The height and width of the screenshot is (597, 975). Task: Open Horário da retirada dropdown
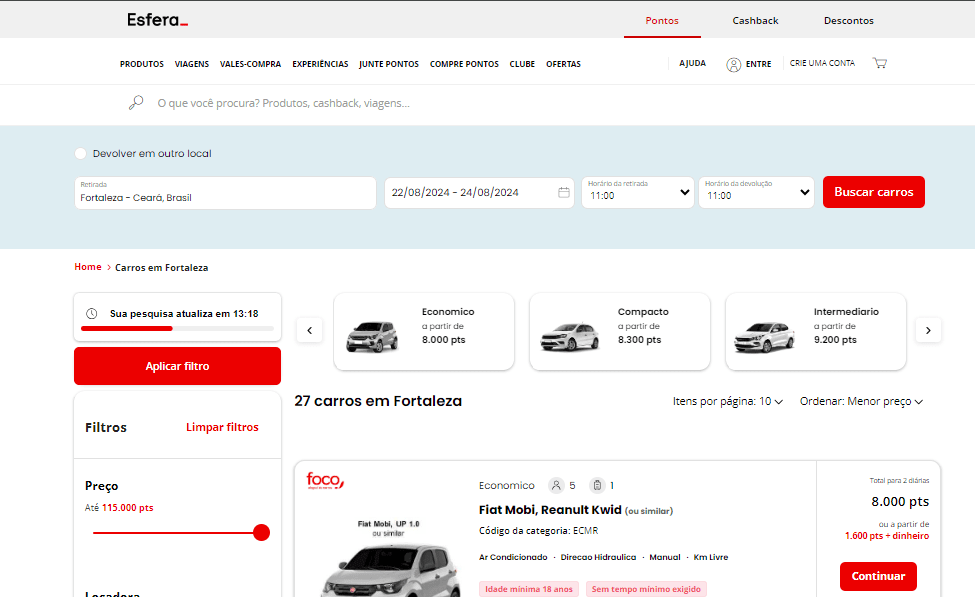(x=638, y=193)
